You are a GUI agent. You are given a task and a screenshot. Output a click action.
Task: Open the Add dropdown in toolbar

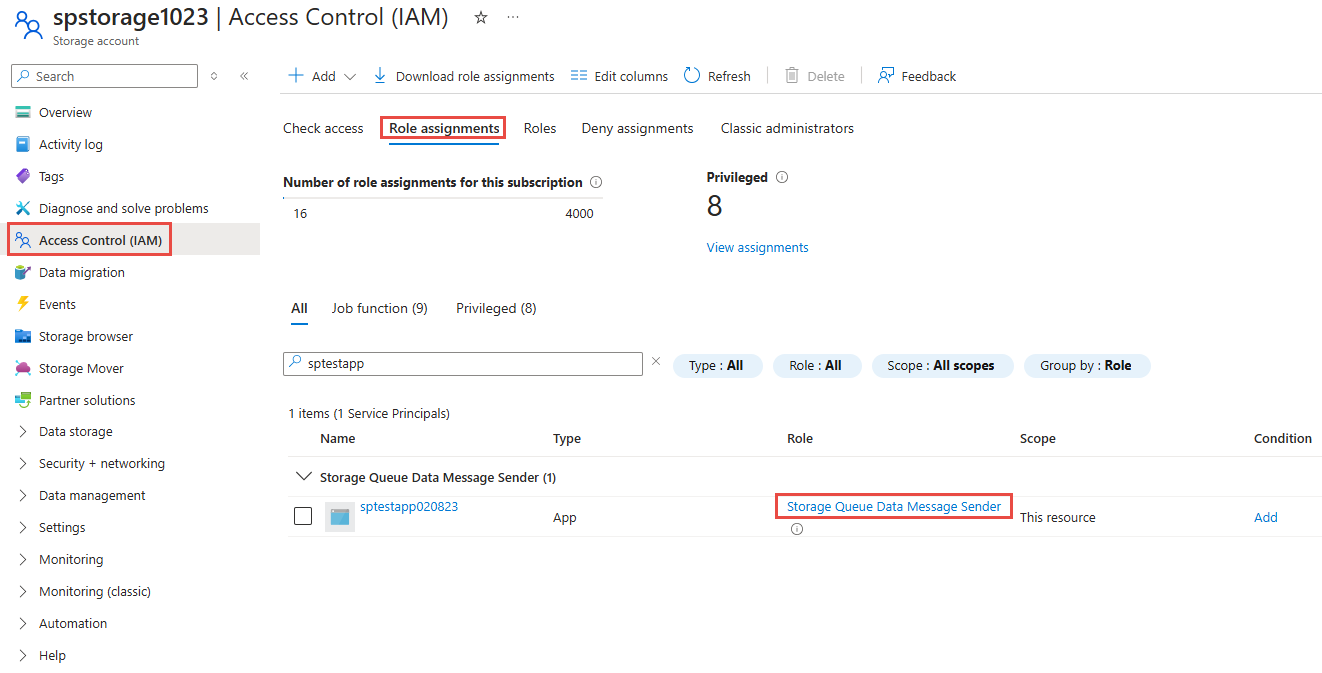pyautogui.click(x=322, y=76)
